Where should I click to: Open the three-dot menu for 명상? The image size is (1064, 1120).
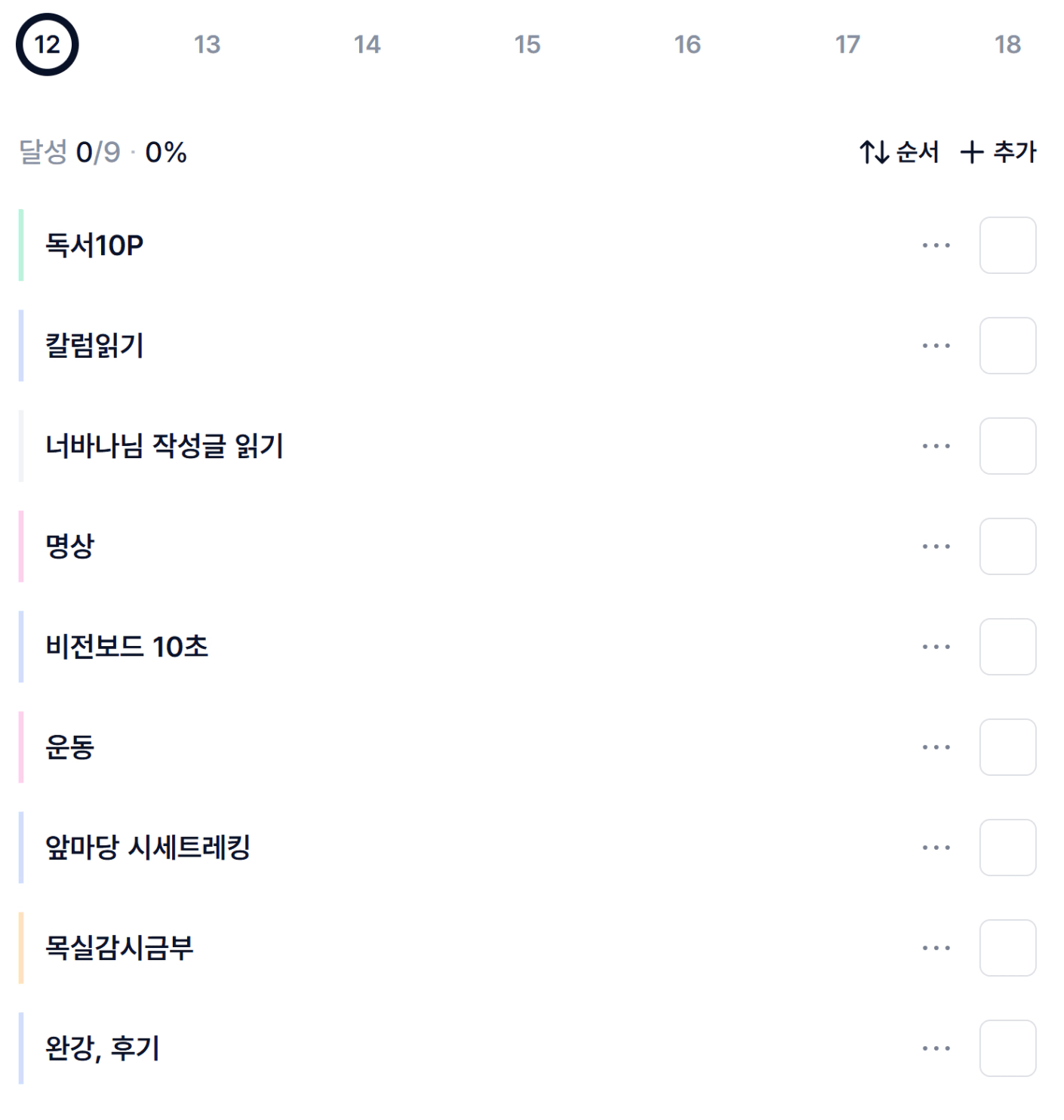936,546
